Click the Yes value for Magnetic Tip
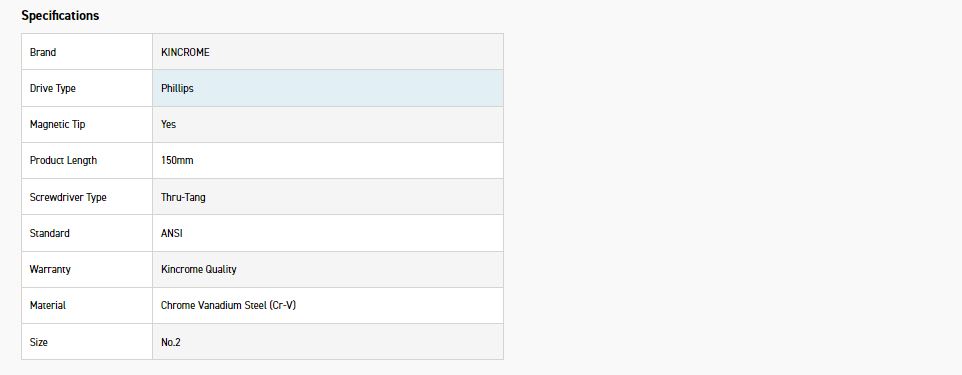 click(x=169, y=125)
